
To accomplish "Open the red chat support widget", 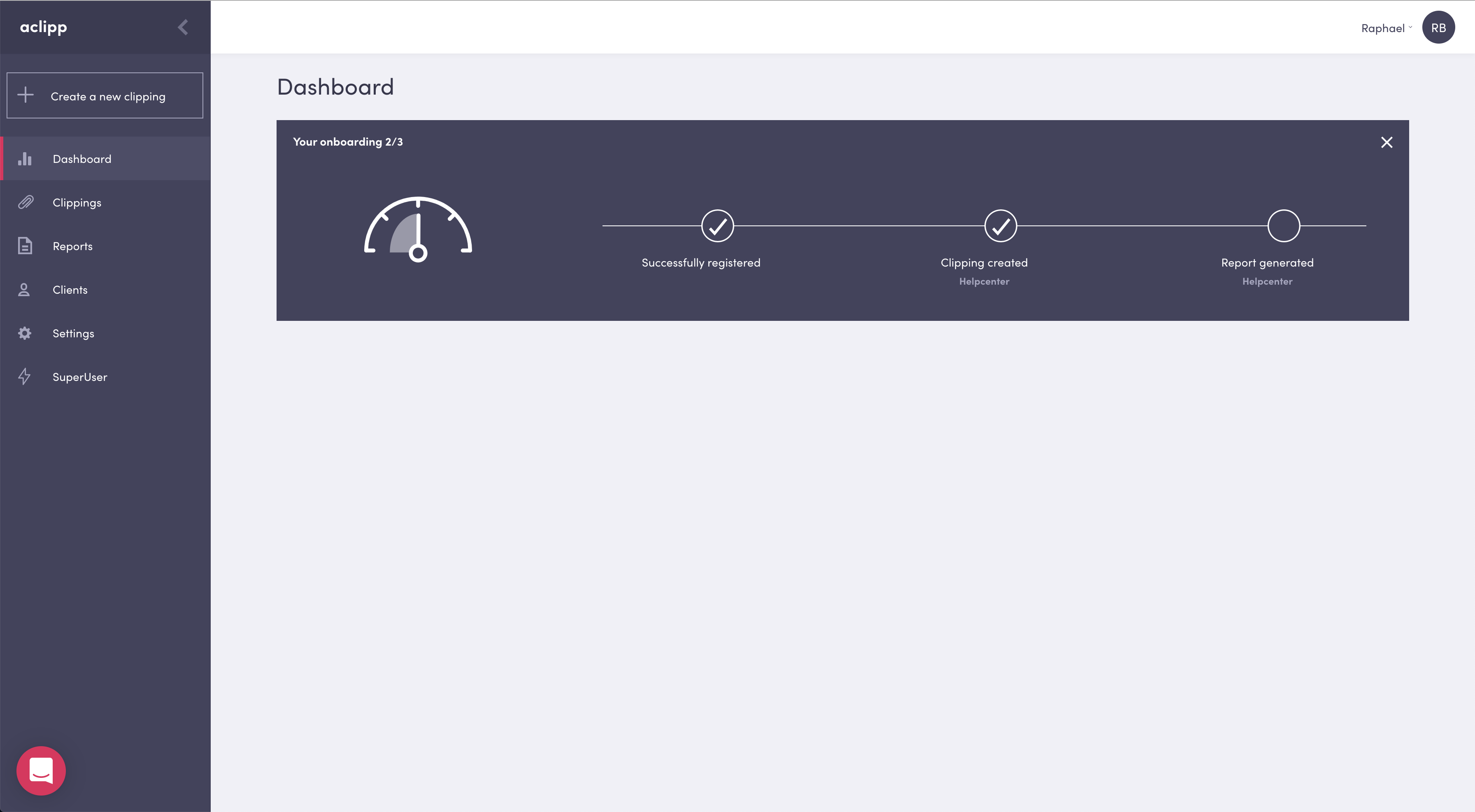I will tap(41, 770).
